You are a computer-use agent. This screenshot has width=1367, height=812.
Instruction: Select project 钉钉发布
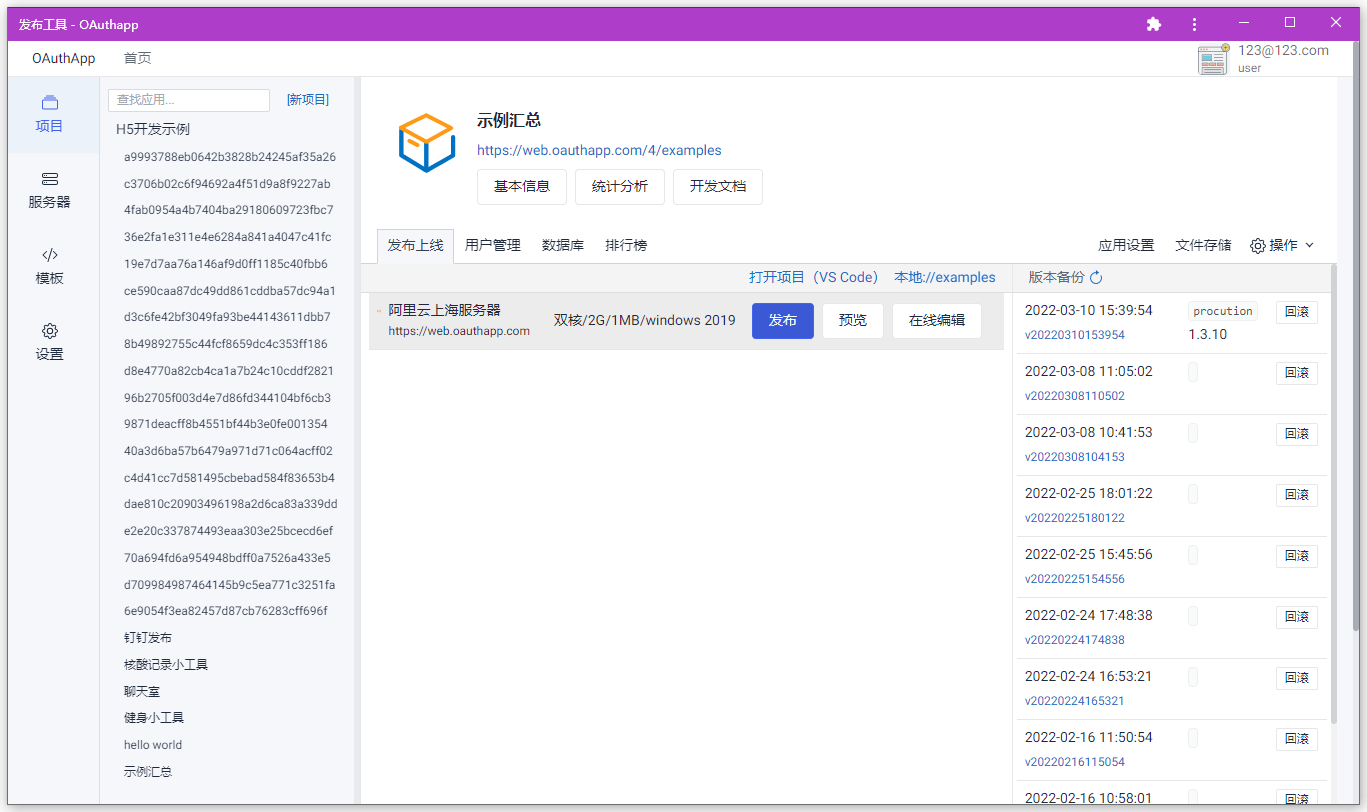[x=148, y=638]
